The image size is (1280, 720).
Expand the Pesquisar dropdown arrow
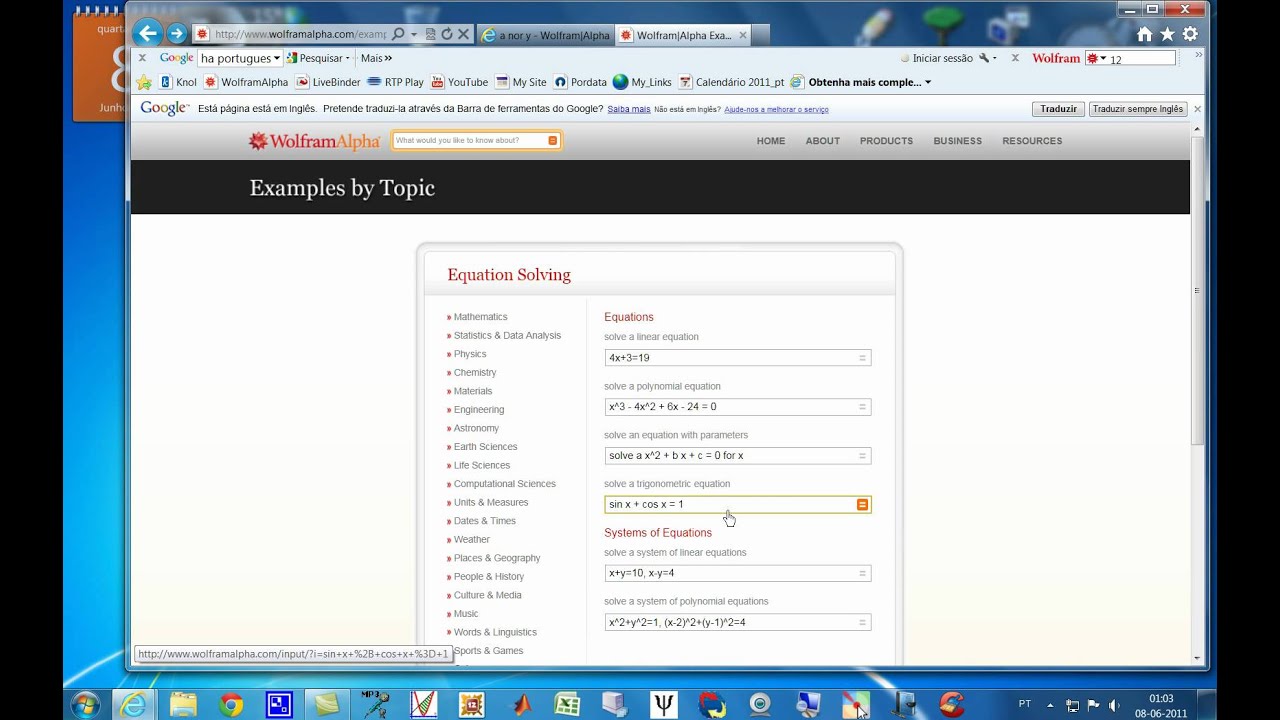coord(348,58)
